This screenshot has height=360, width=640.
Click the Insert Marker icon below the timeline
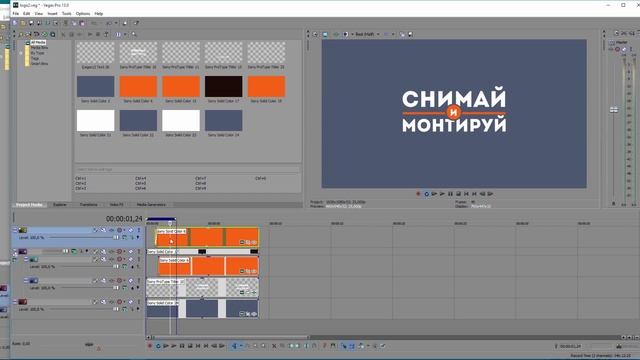click(x=325, y=346)
